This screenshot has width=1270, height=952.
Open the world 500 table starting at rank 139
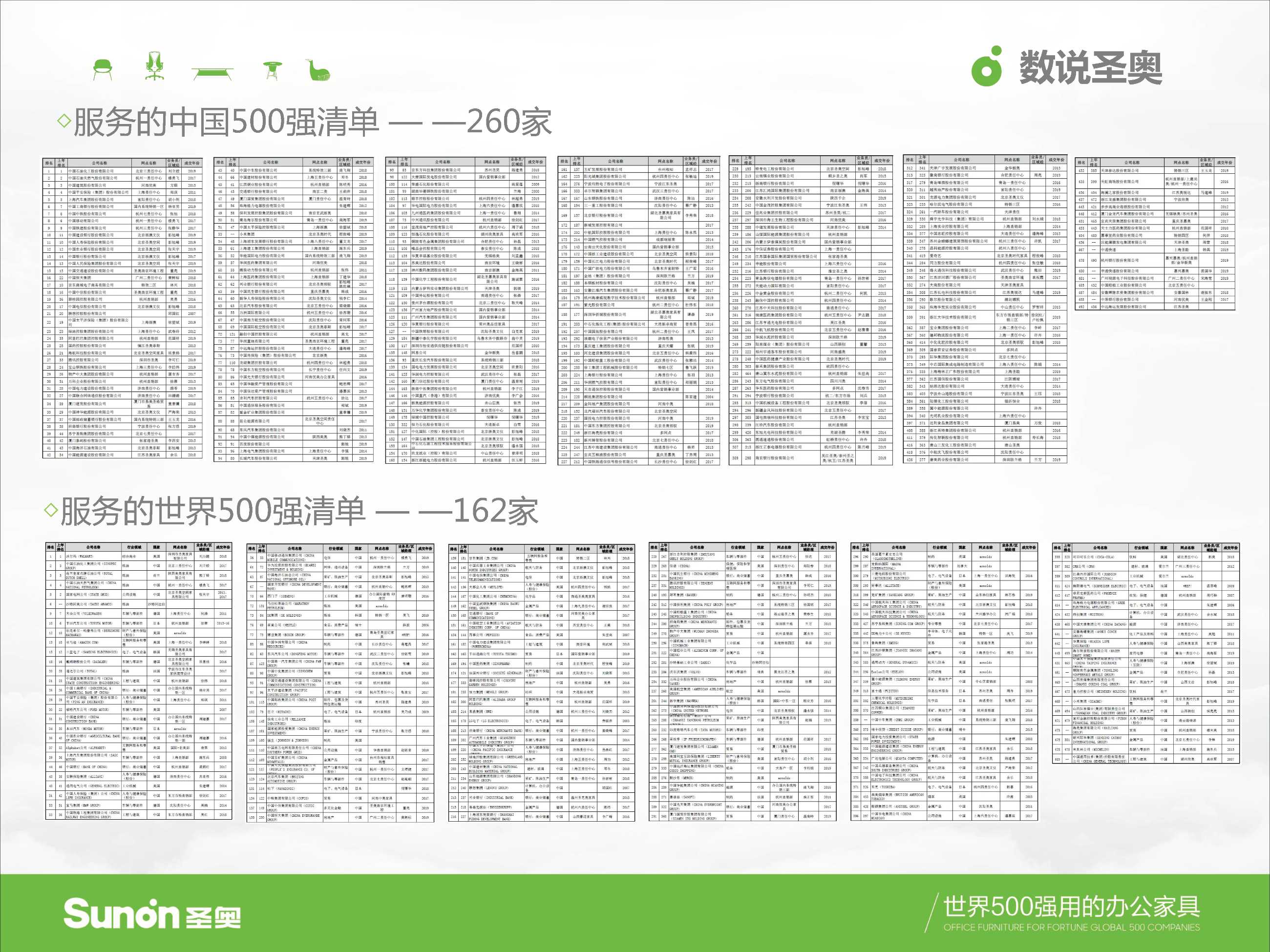pos(541,683)
